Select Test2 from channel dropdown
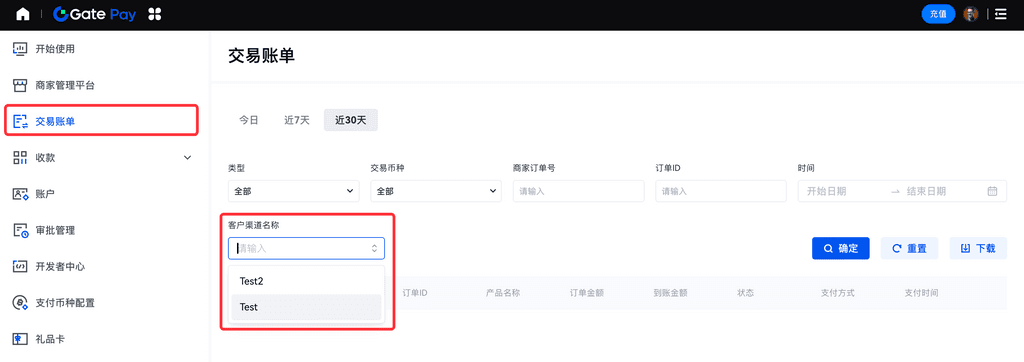This screenshot has height=362, width=1024. [x=306, y=281]
